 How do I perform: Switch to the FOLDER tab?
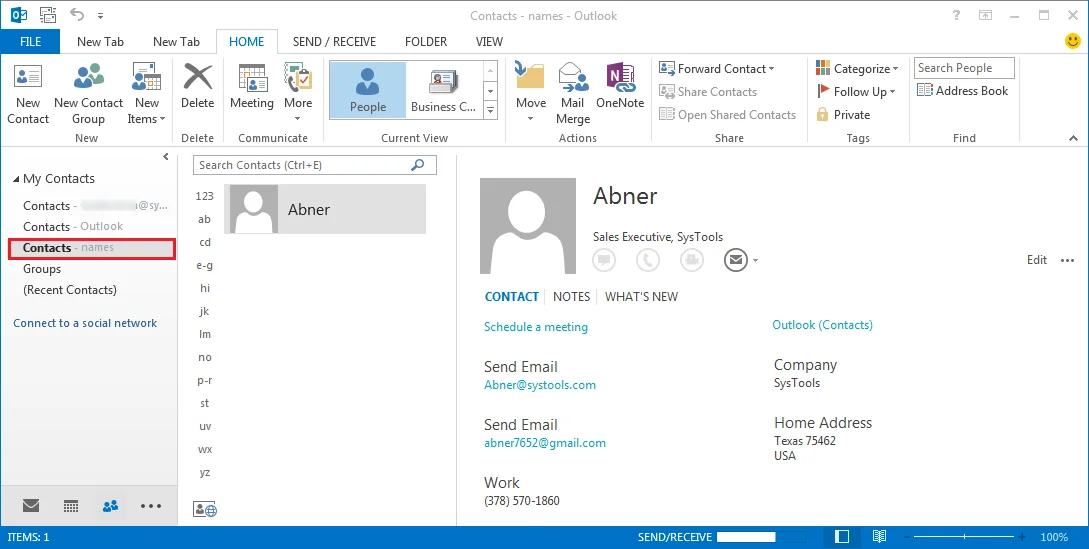coord(426,42)
